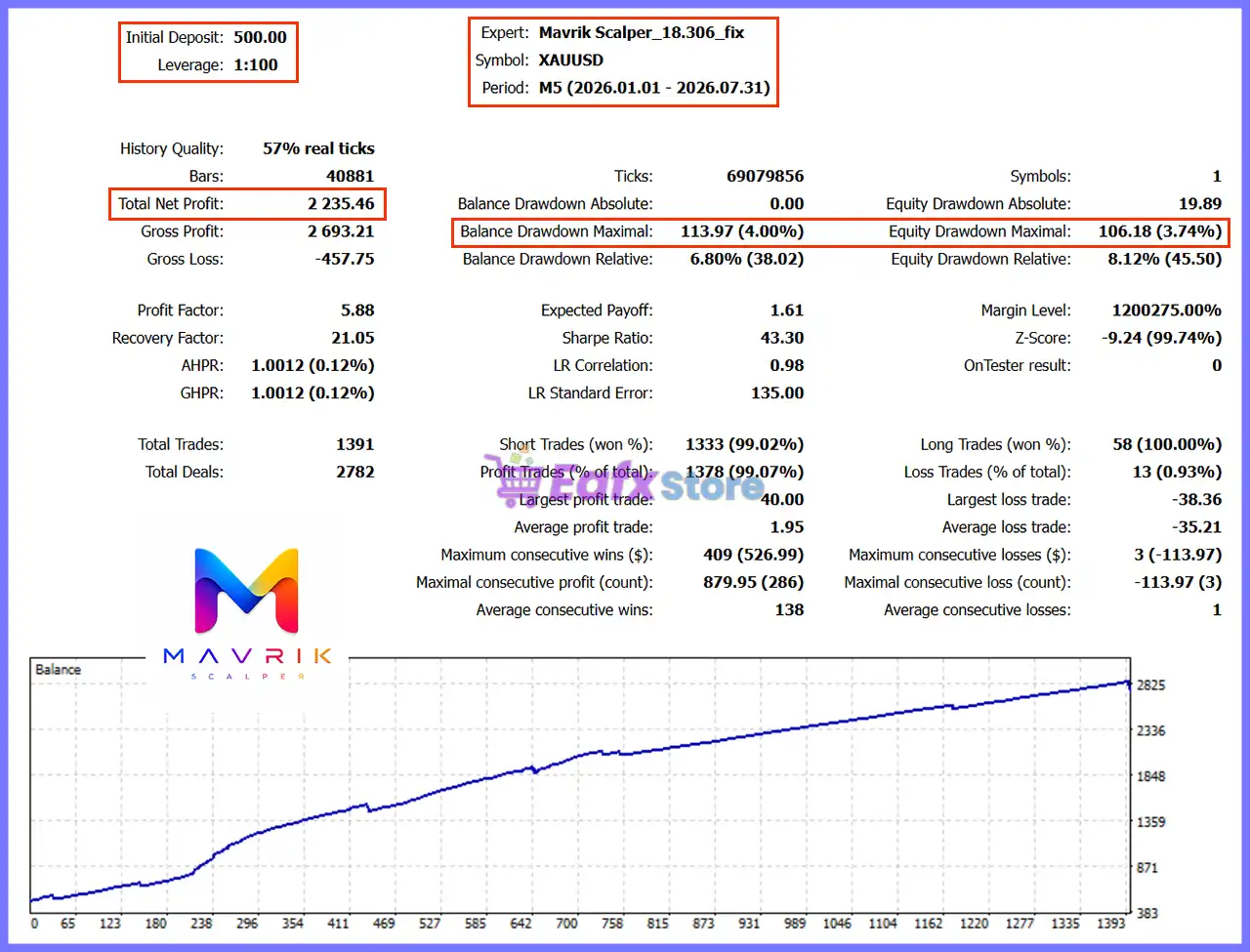
Task: Select the Average loss trade value -35.21
Action: coord(1197,526)
